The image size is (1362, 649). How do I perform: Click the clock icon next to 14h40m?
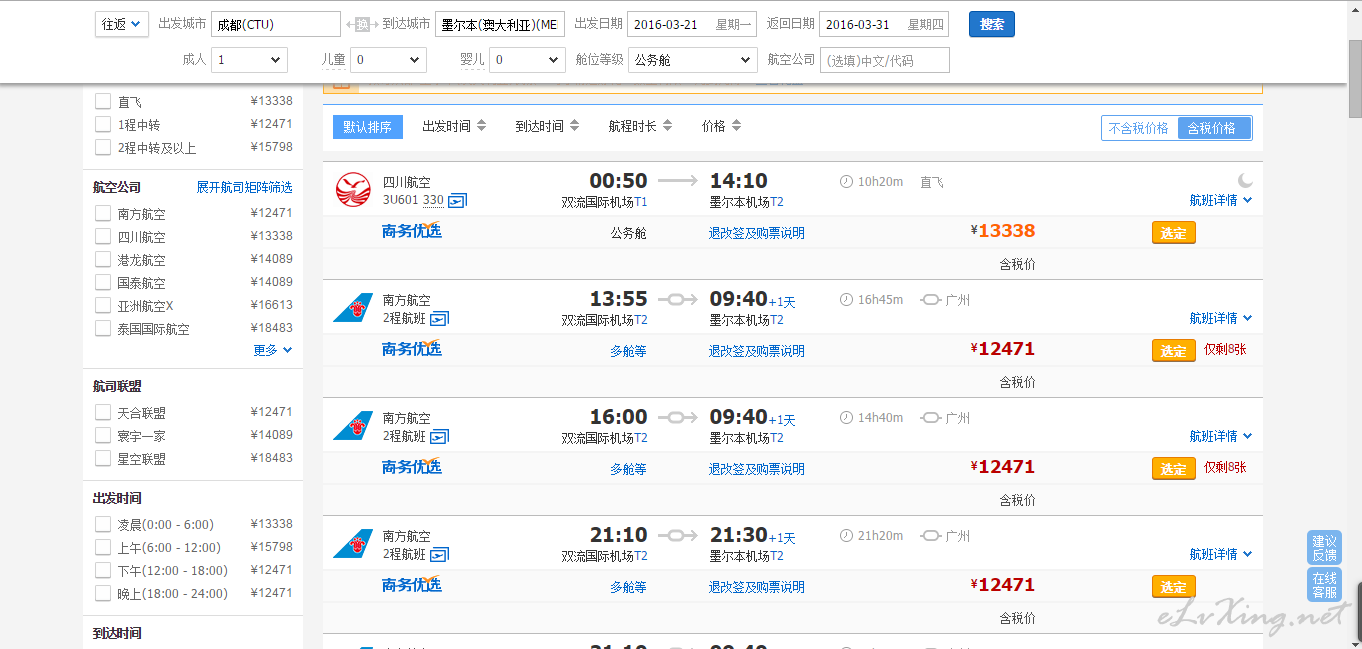[x=847, y=418]
